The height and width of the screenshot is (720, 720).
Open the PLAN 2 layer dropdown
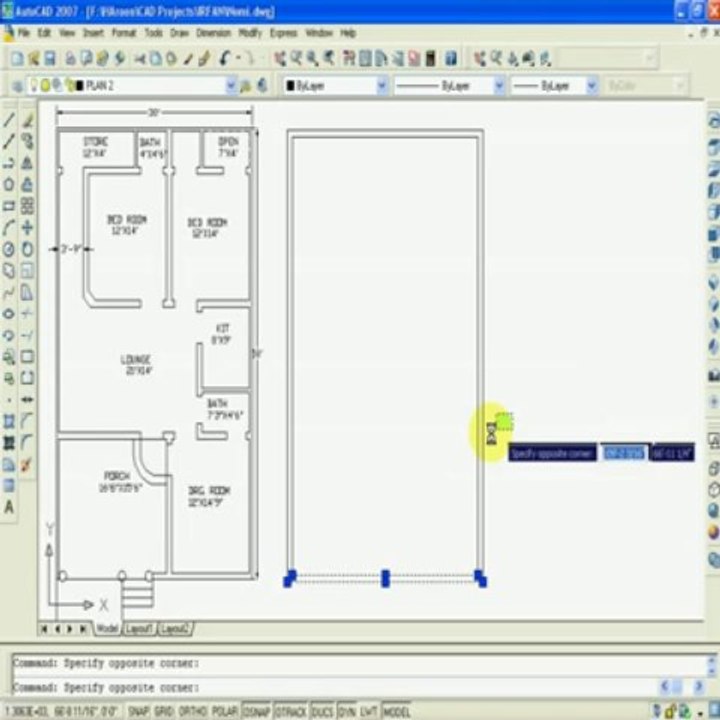coord(231,85)
